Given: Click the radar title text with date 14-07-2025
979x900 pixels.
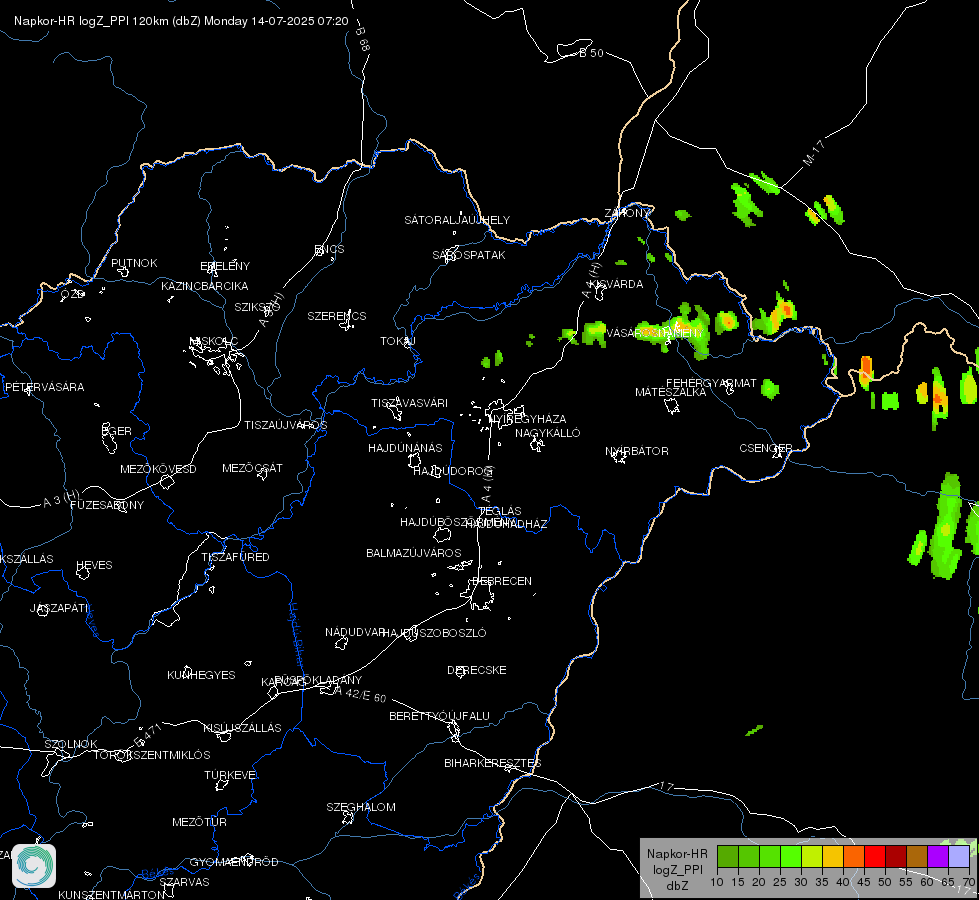Looking at the screenshot, I should click(181, 21).
